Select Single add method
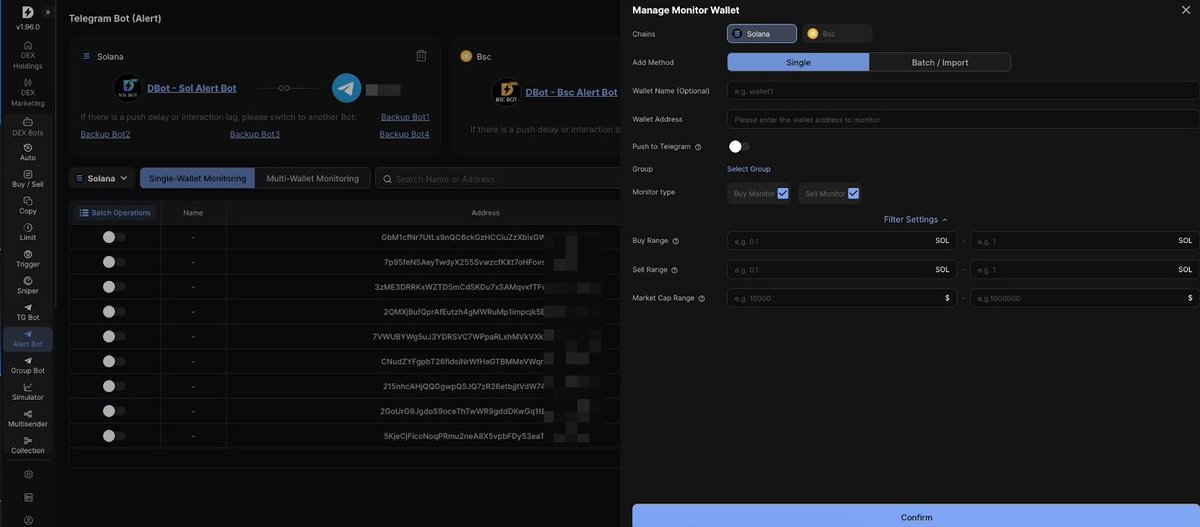 (798, 62)
